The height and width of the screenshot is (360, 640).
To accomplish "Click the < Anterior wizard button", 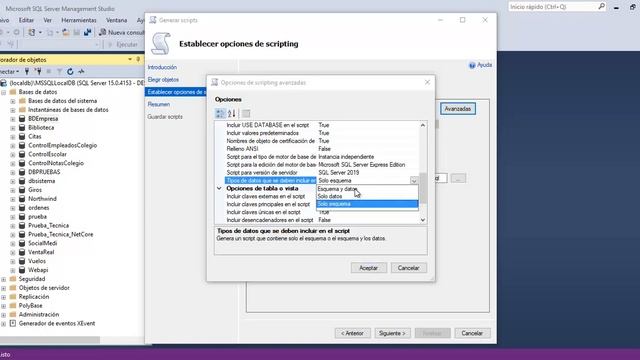I will (352, 333).
